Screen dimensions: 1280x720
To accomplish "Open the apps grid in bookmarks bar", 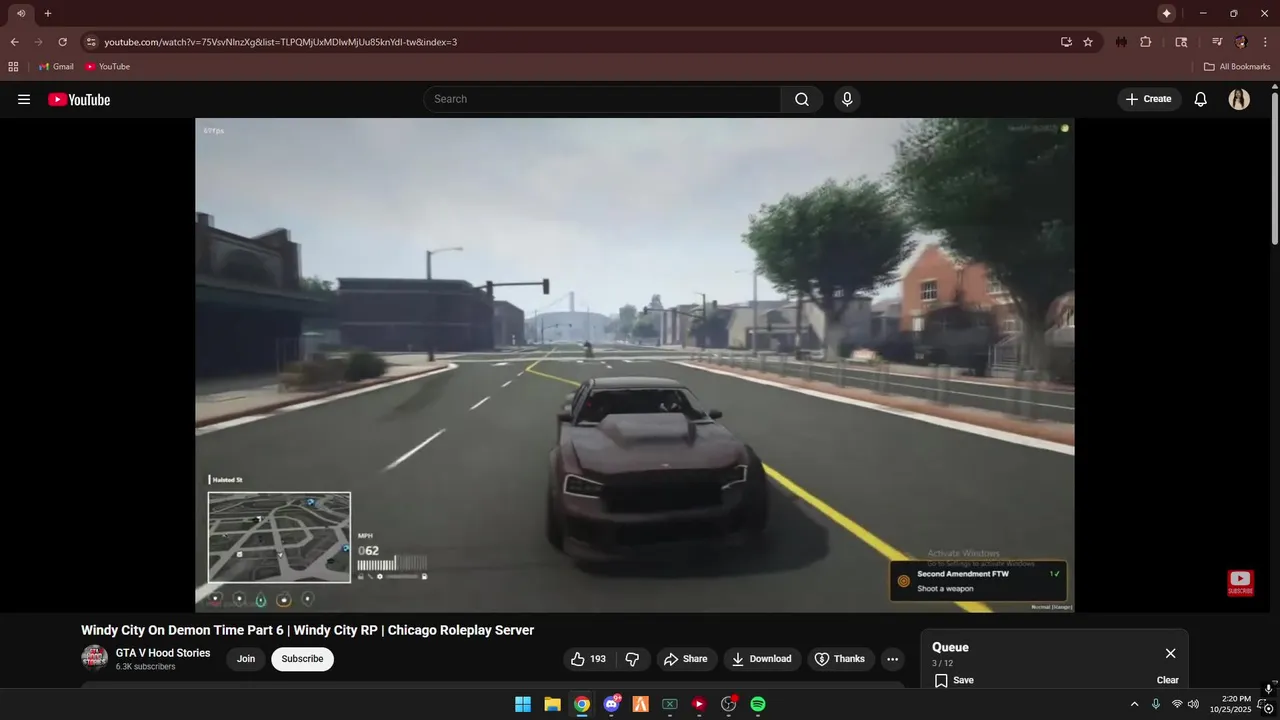I will click(13, 66).
